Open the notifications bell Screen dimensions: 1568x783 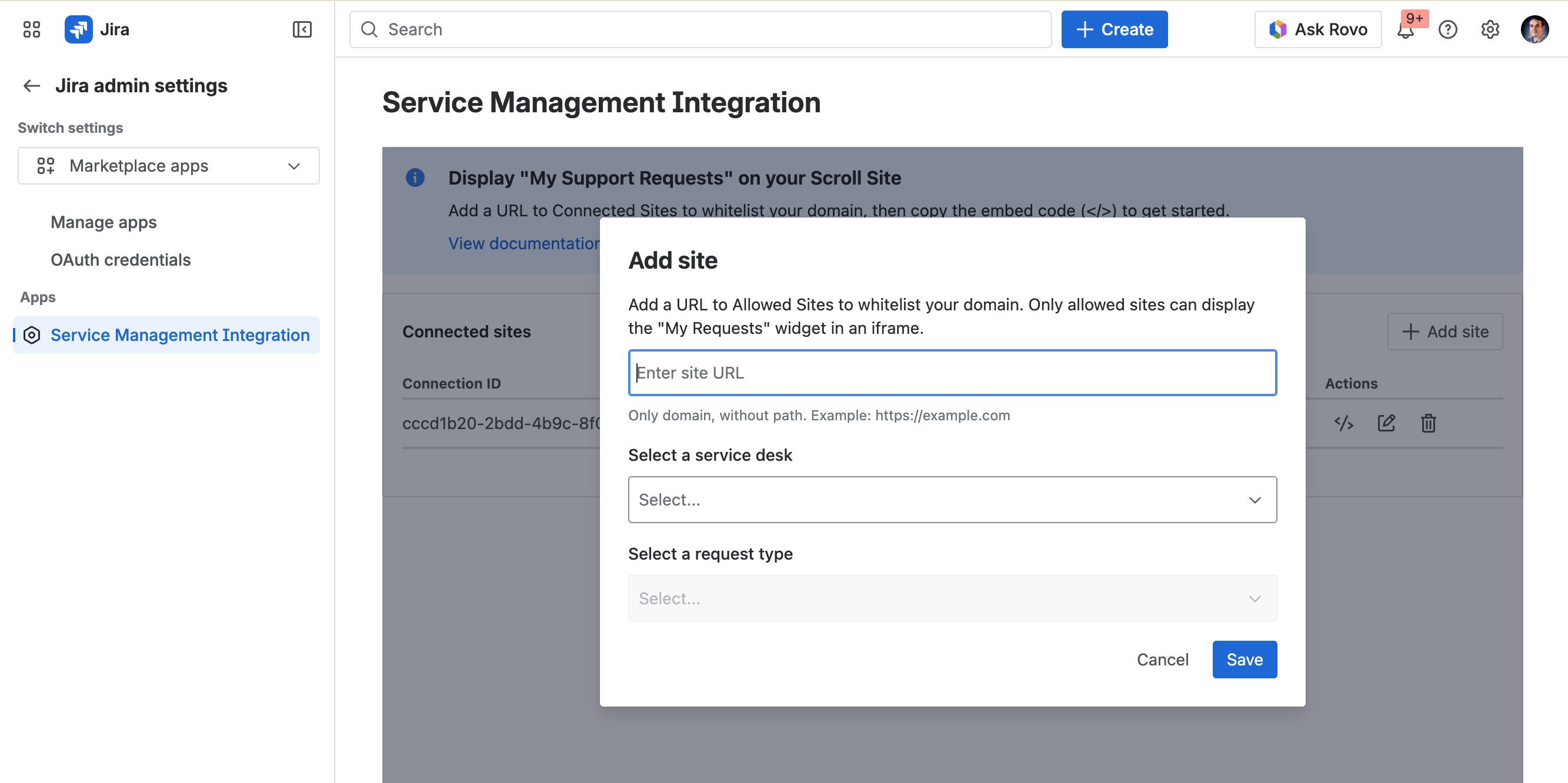[x=1405, y=31]
